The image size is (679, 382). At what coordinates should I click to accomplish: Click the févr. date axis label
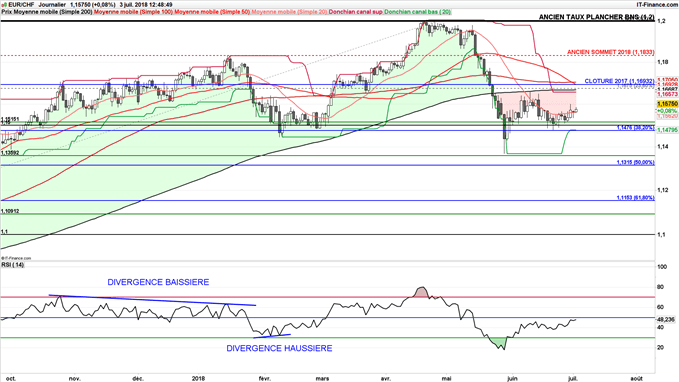click(265, 378)
